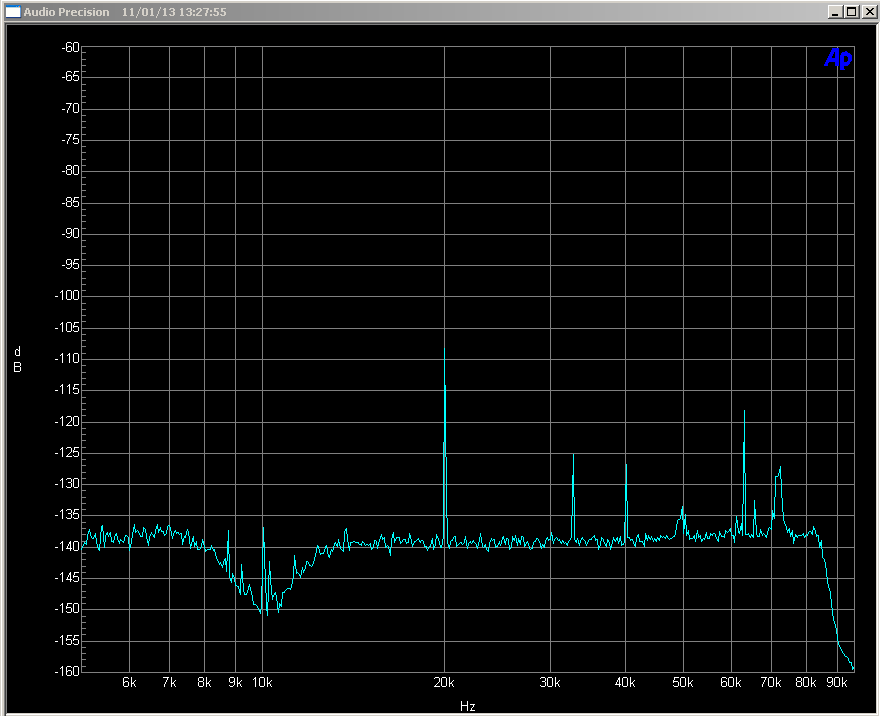This screenshot has width=880, height=716.
Task: Click the -110 dB axis label
Action: (x=67, y=359)
